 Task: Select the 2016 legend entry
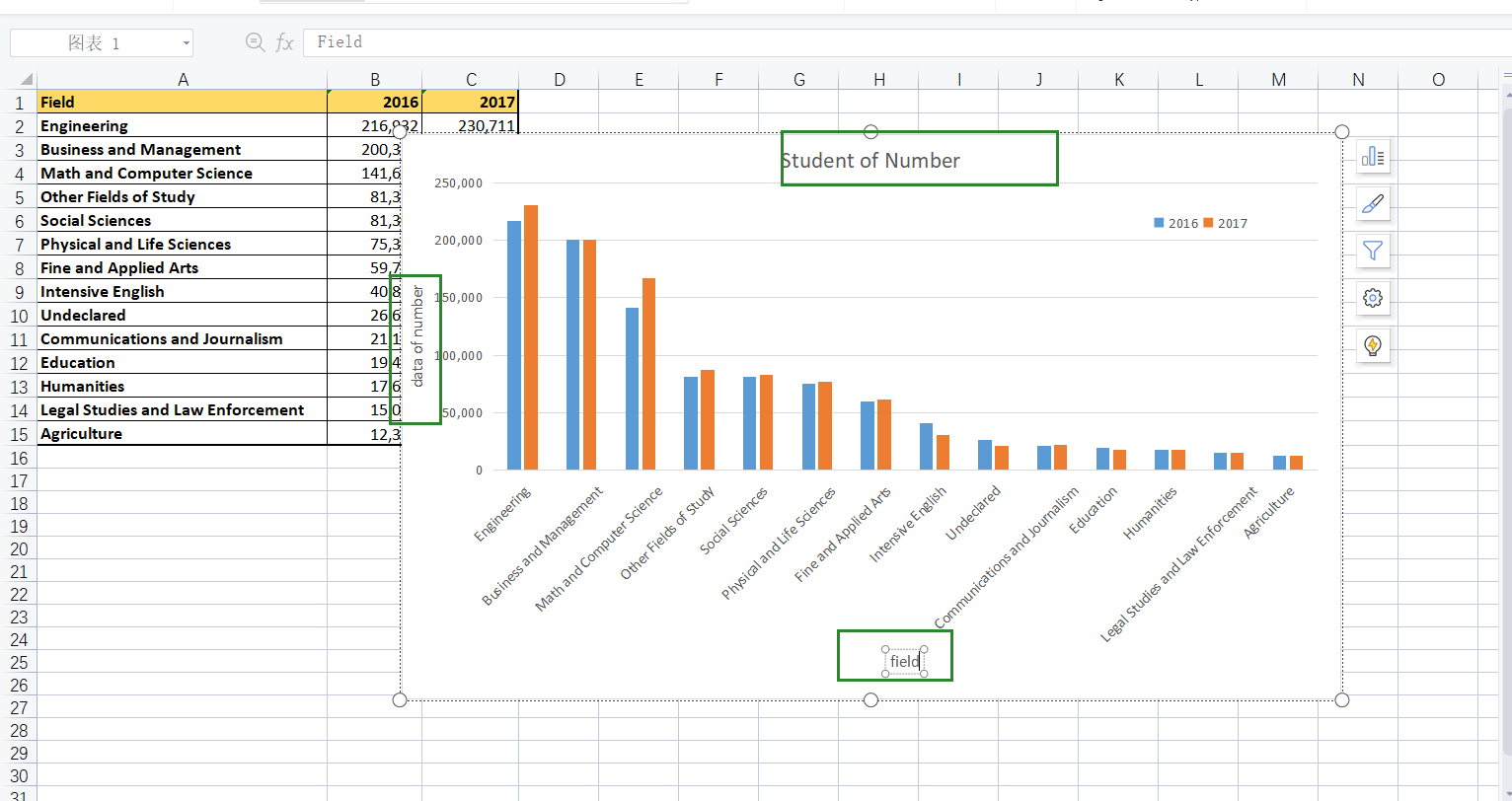1176,223
